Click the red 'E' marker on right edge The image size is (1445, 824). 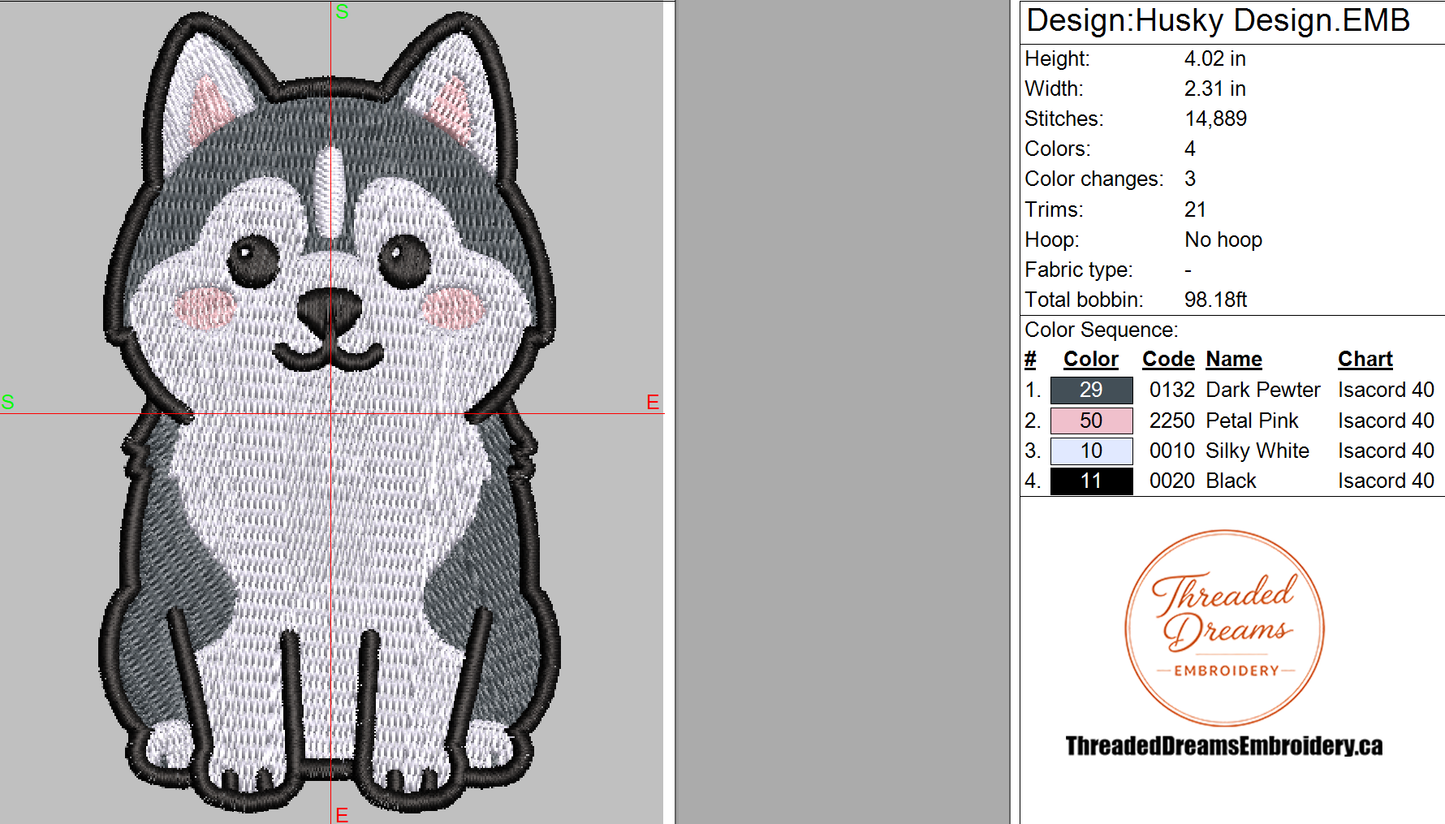(653, 402)
